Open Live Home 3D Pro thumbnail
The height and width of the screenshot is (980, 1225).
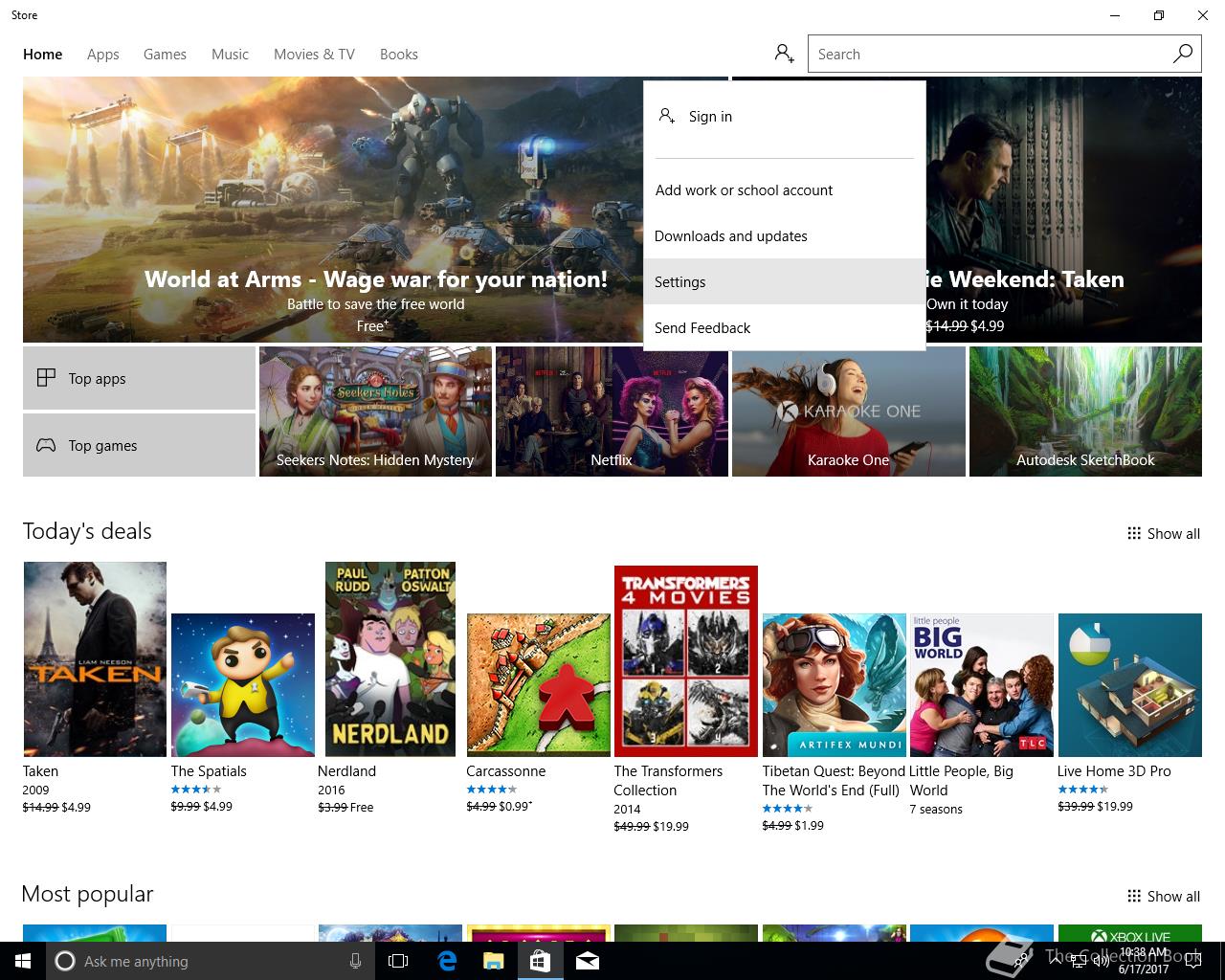point(1130,685)
